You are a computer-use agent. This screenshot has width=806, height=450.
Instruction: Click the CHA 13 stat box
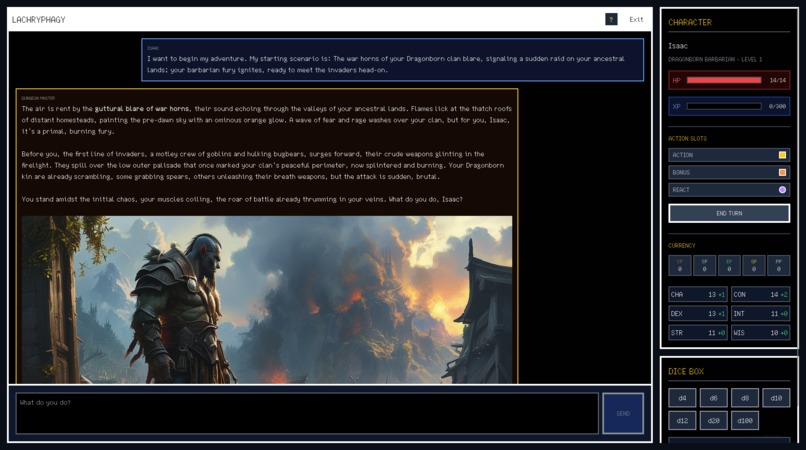tap(698, 295)
